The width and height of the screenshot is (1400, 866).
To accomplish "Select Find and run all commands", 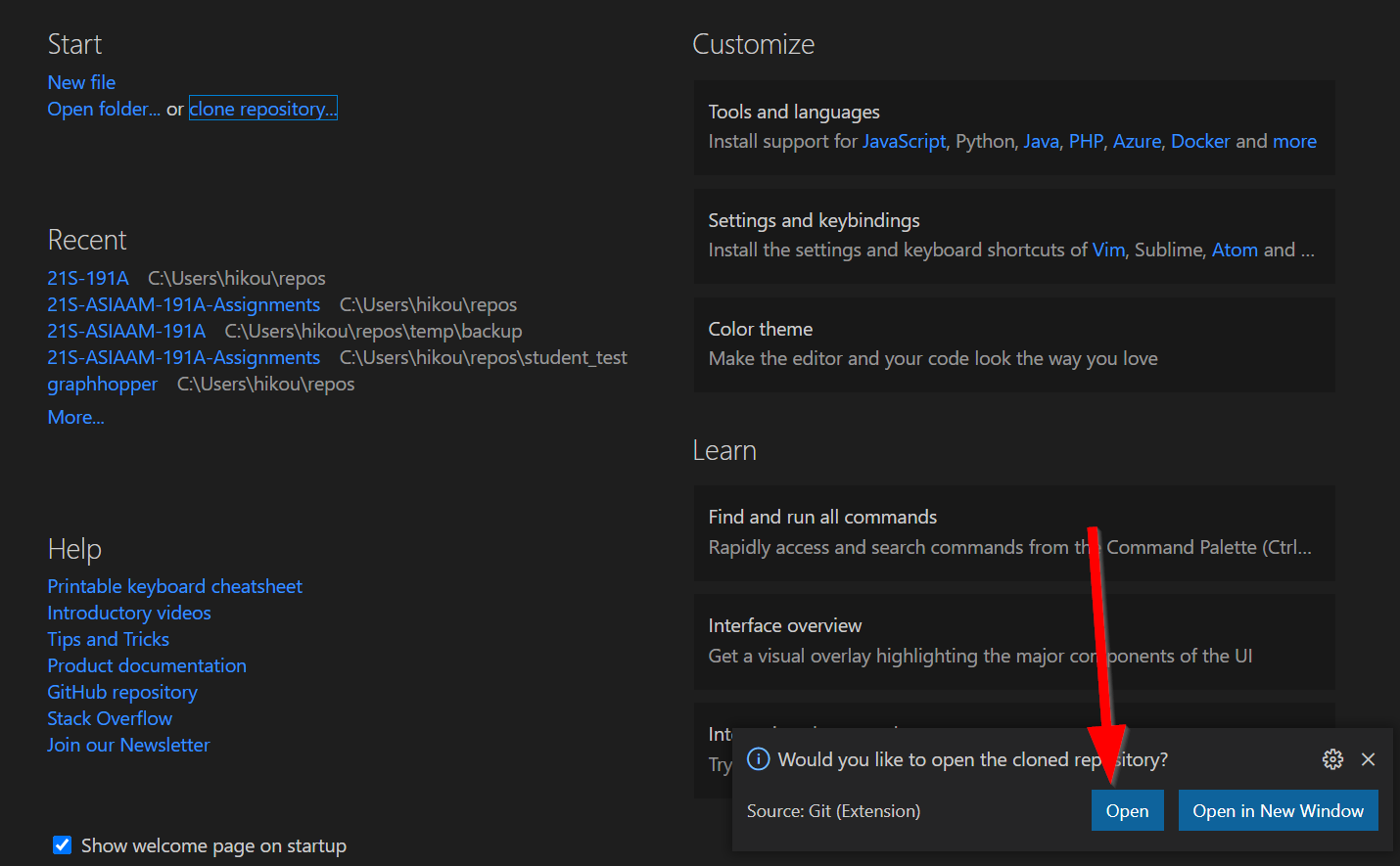I will [1013, 532].
